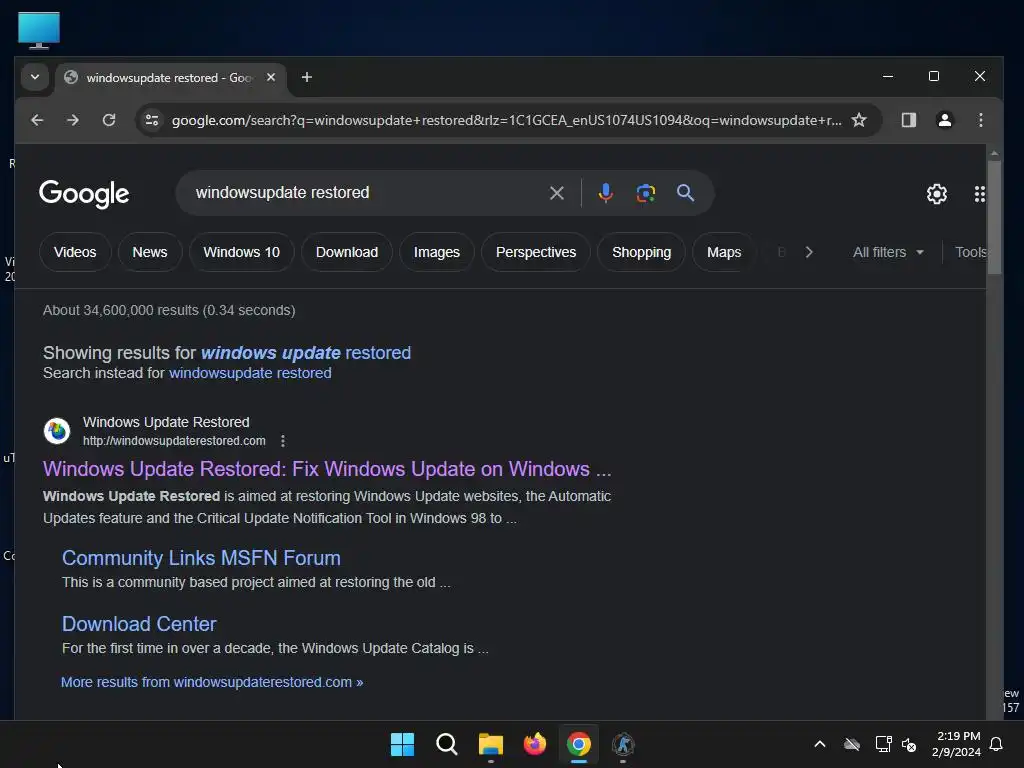
Task: Open the search Tools option
Action: (x=970, y=252)
